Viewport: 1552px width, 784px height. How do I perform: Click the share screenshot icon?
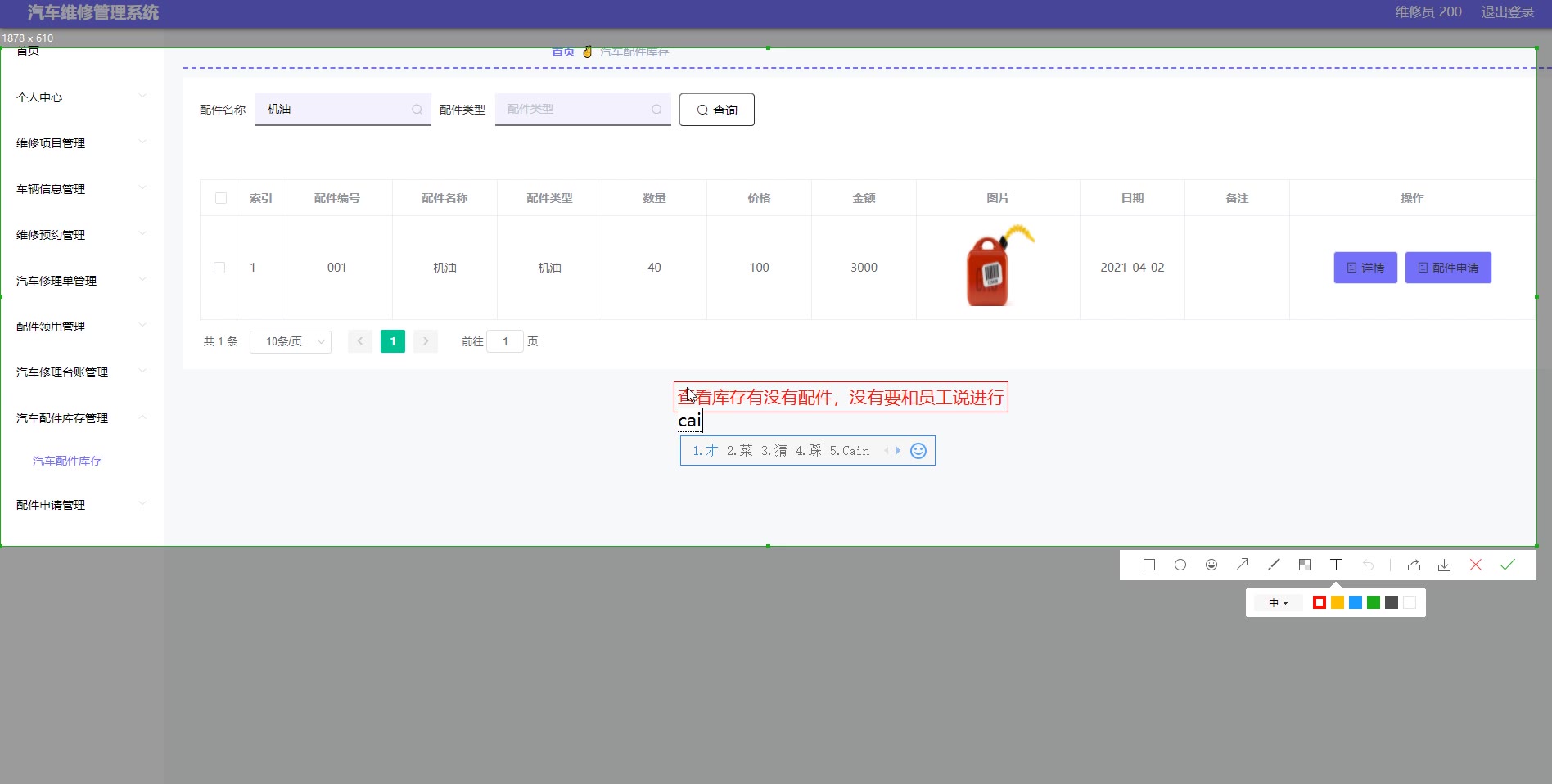(x=1414, y=565)
